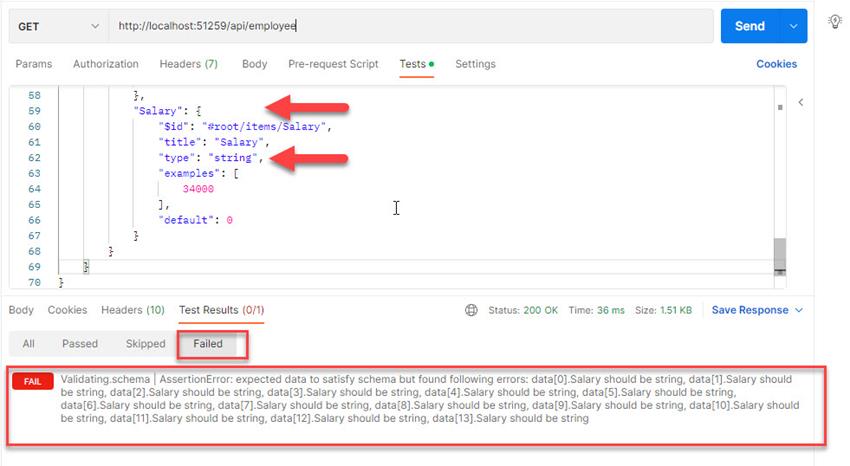Open the Pre-request Script tab
This screenshot has height=466, width=850.
point(333,64)
